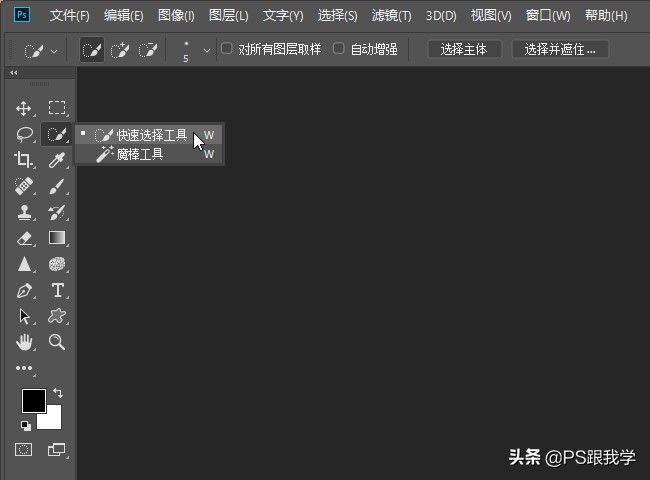
Task: Click the Photoshop Ps logo icon
Action: click(x=22, y=15)
